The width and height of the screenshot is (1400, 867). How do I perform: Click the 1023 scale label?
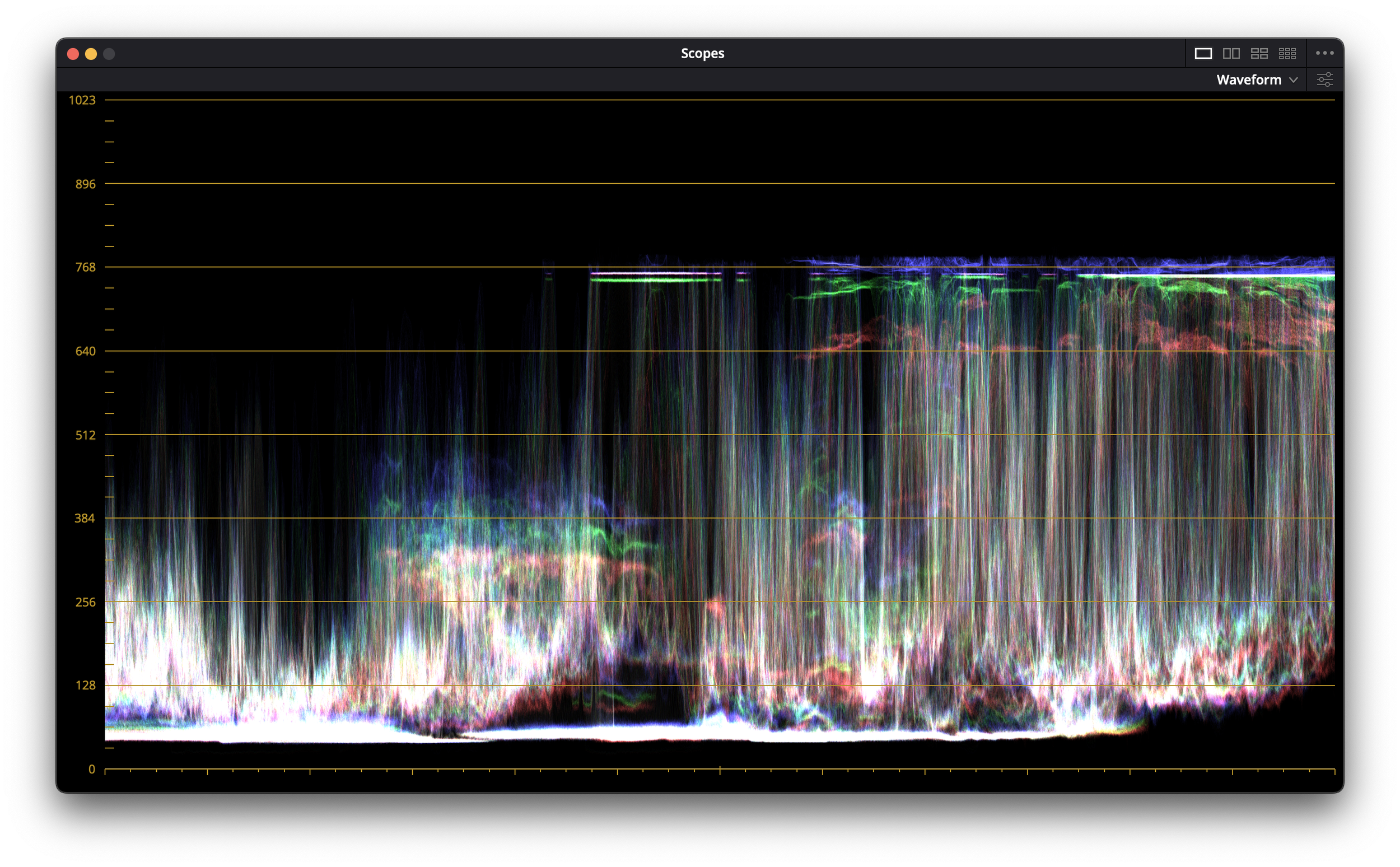(82, 100)
